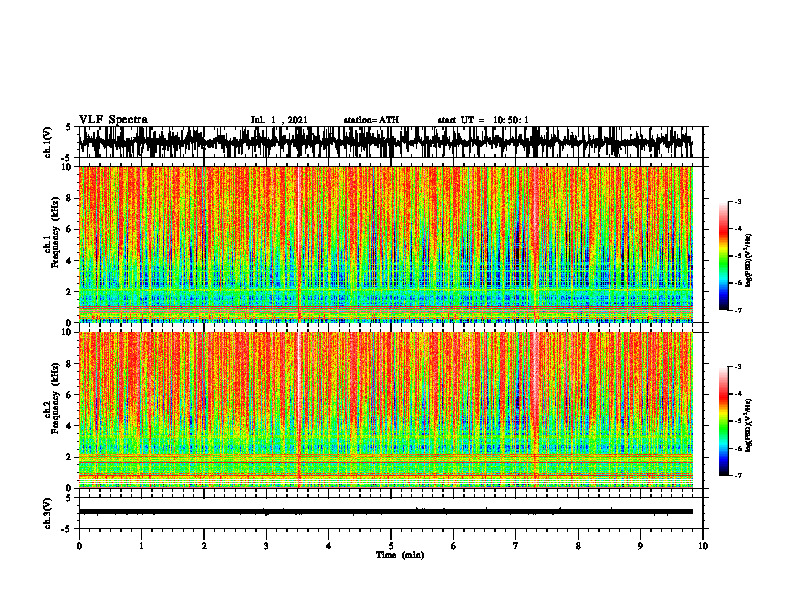Click time axis tick label '4'
Image resolution: width=792 pixels, height=612 pixels.
pyautogui.click(x=329, y=546)
